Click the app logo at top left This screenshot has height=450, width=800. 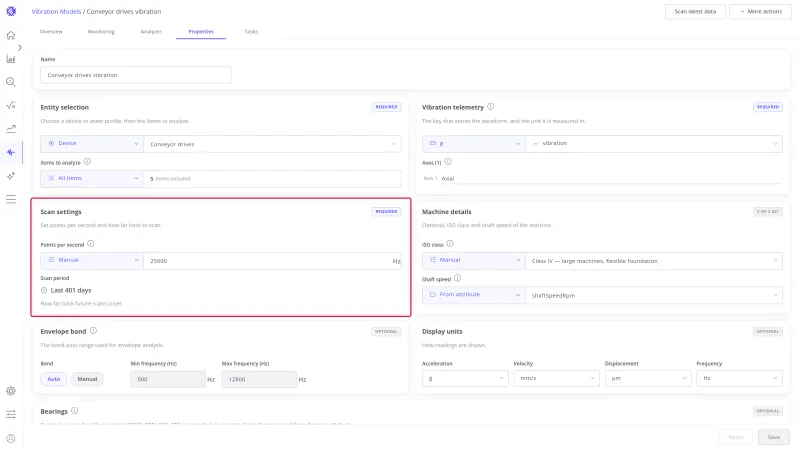[11, 11]
